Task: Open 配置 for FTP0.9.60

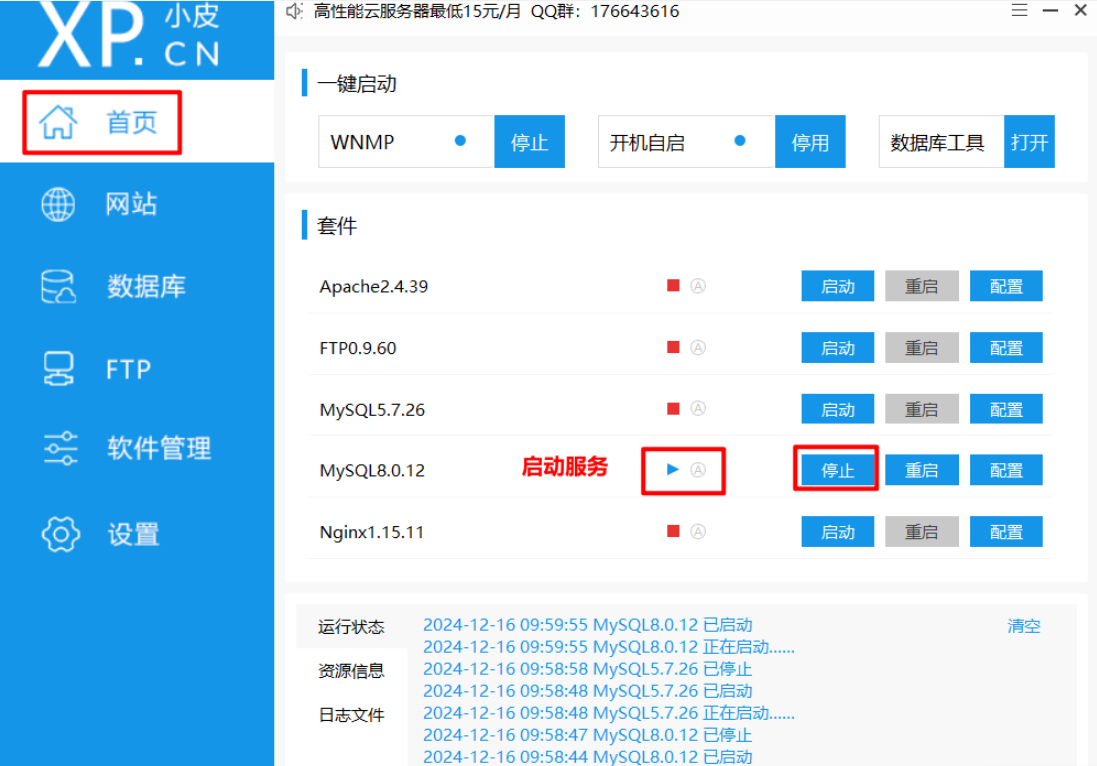Action: coord(1006,348)
